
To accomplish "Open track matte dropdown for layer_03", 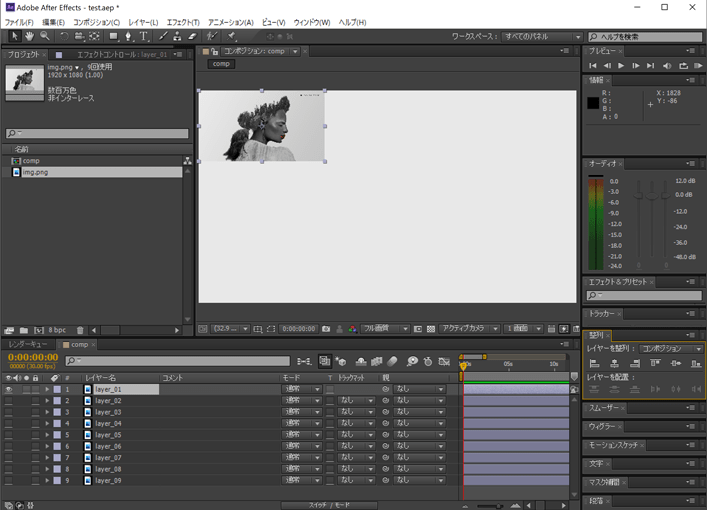I will pyautogui.click(x=356, y=412).
